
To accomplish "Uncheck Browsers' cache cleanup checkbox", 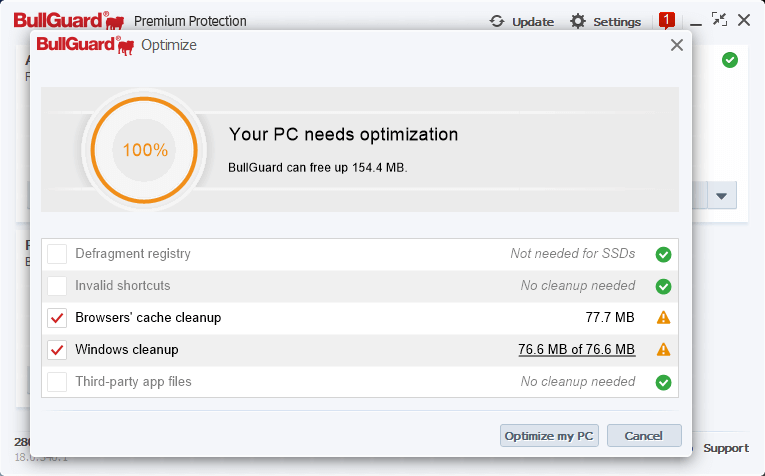I will [57, 318].
